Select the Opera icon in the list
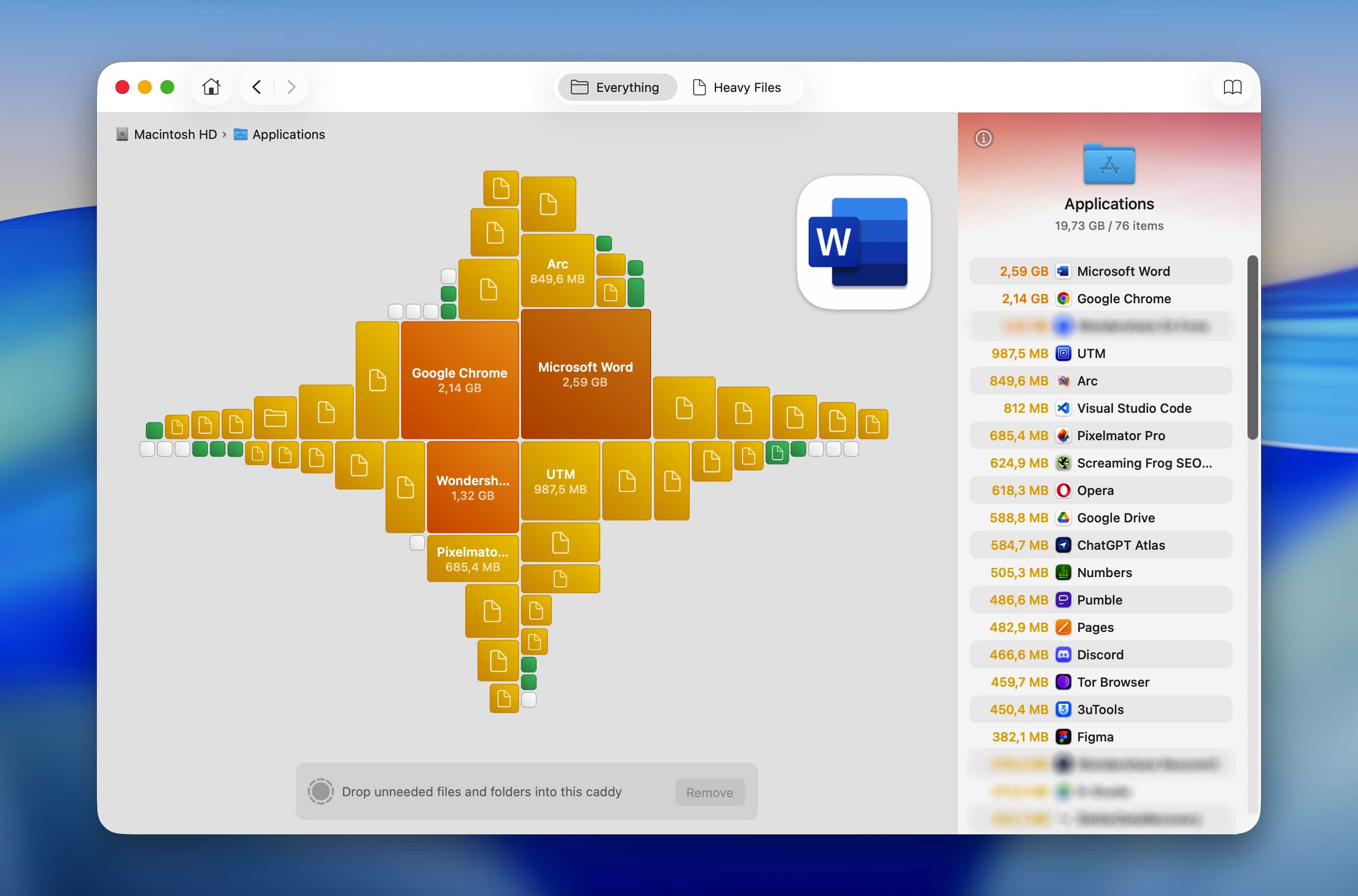1358x896 pixels. [1063, 490]
